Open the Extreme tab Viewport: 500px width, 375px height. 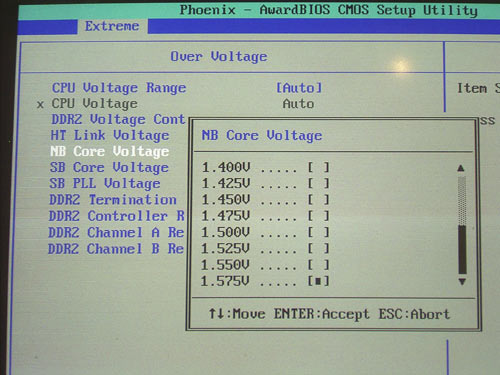click(112, 26)
